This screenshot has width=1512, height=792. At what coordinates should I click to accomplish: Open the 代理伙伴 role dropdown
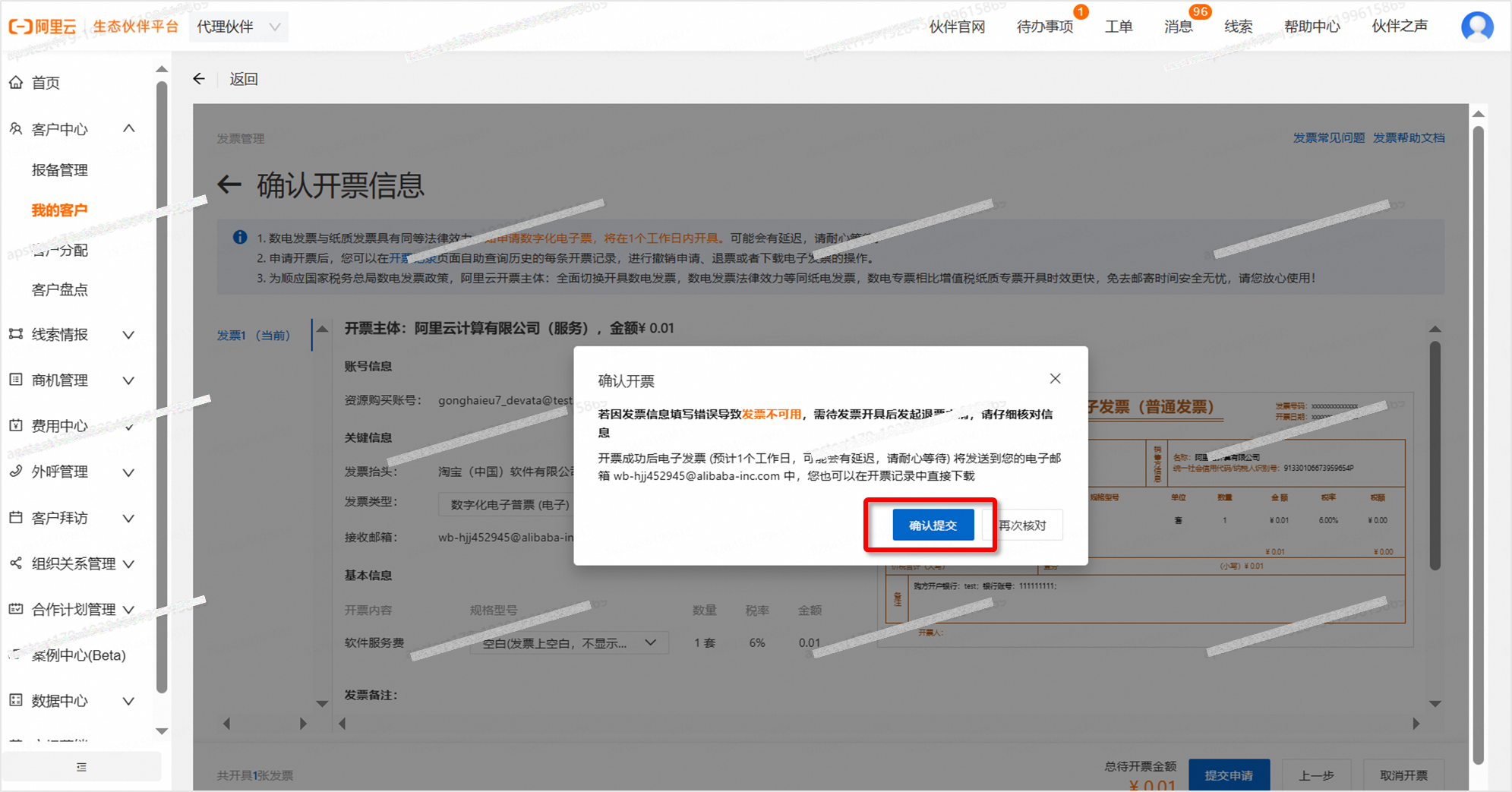[x=238, y=27]
